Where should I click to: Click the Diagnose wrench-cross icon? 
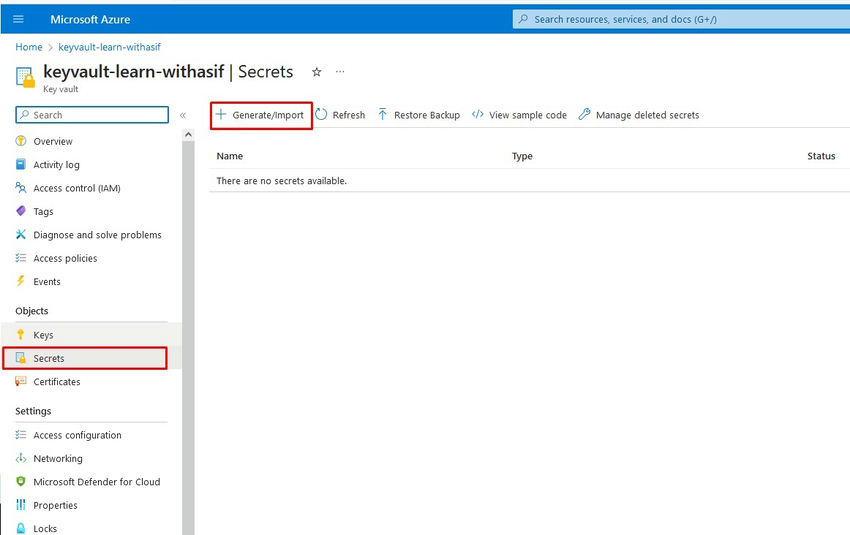21,234
